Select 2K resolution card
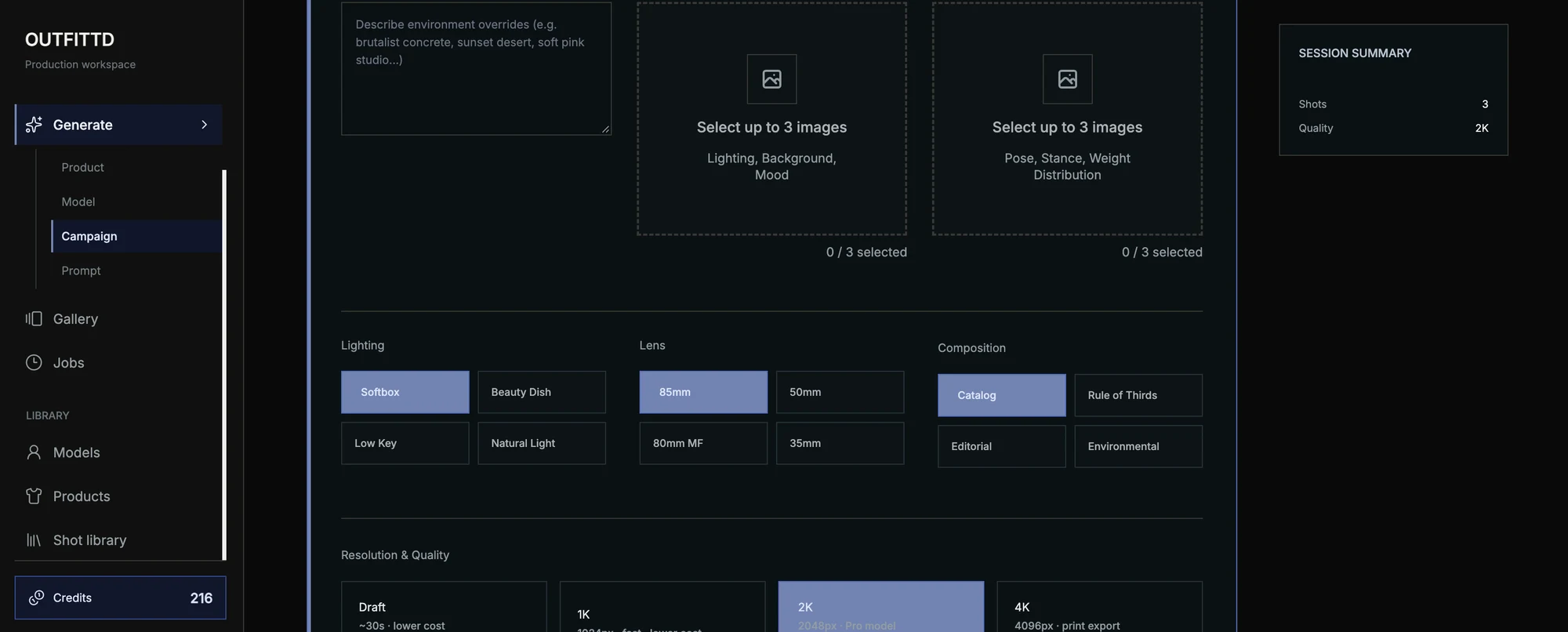This screenshot has width=1568, height=632. click(881, 607)
